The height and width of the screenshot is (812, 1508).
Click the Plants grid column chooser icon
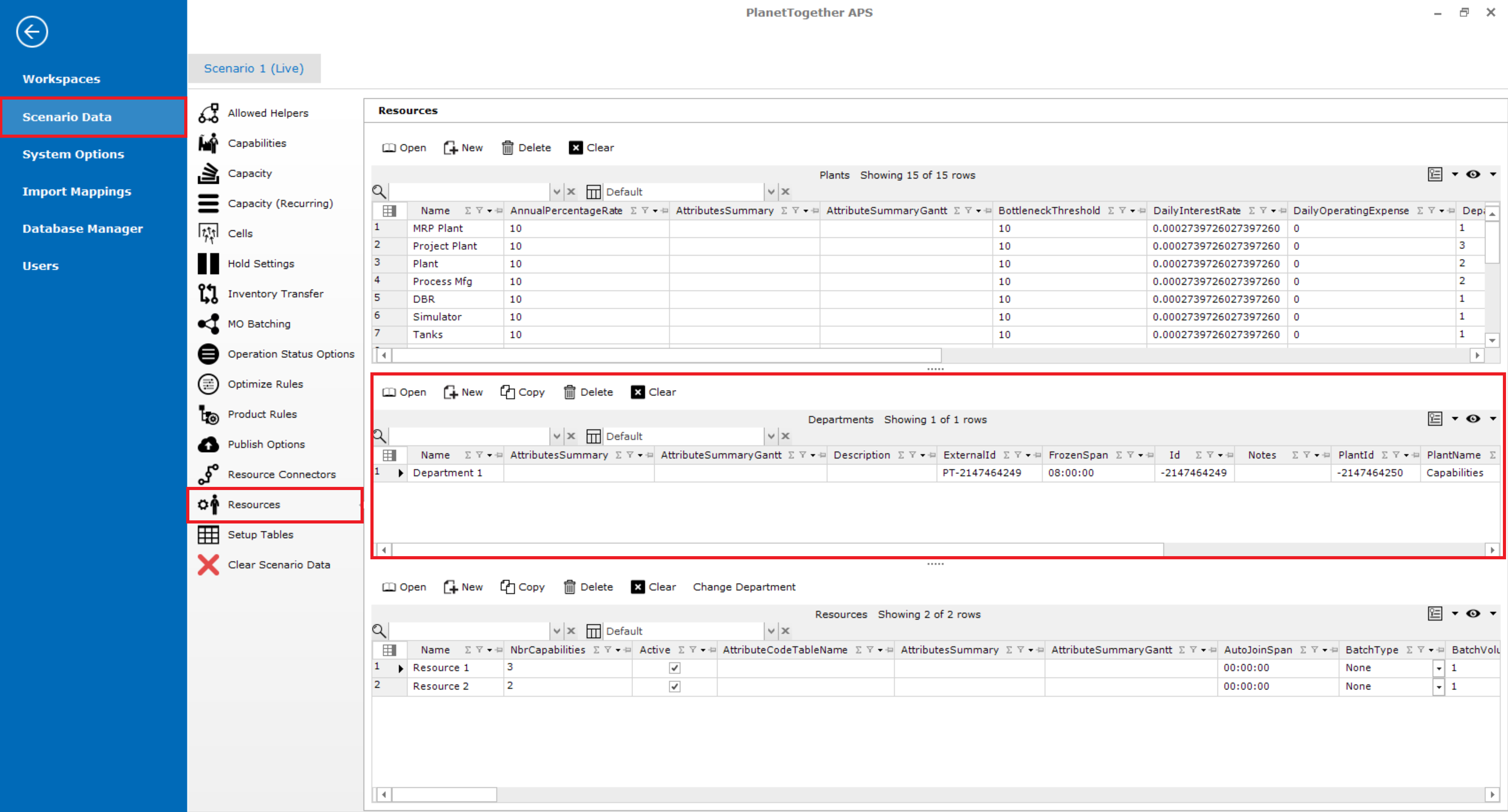click(389, 211)
